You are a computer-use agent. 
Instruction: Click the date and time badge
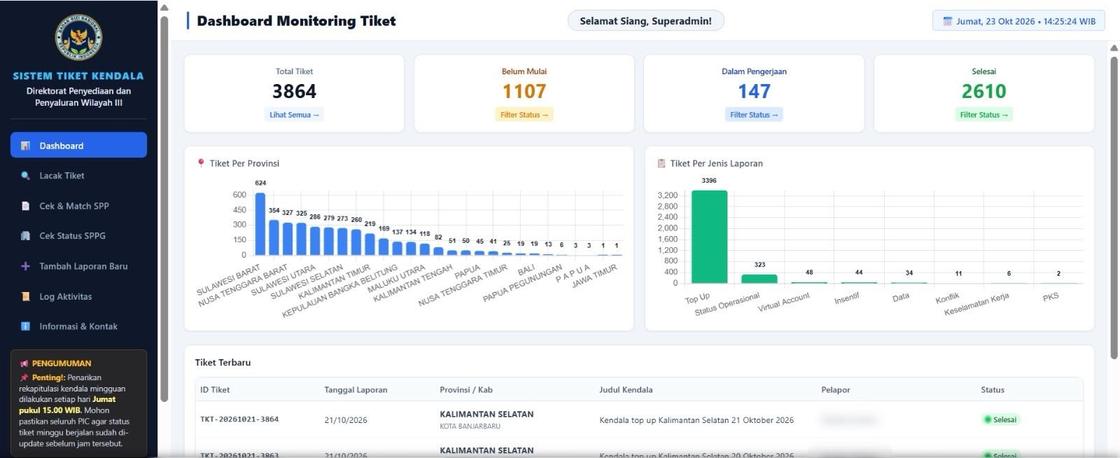[x=1019, y=21]
